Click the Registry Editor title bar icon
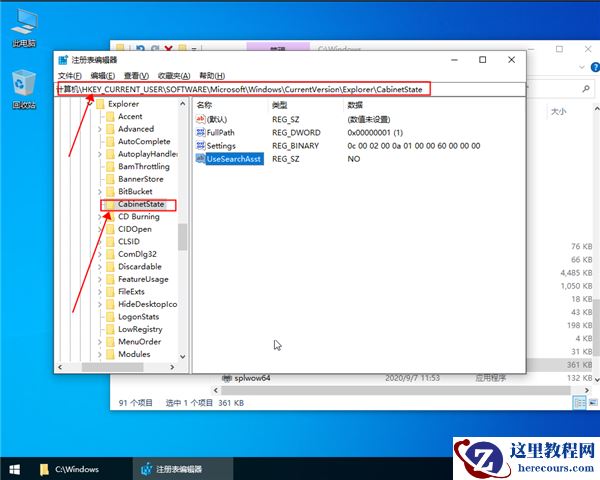600x480 pixels. coord(63,60)
